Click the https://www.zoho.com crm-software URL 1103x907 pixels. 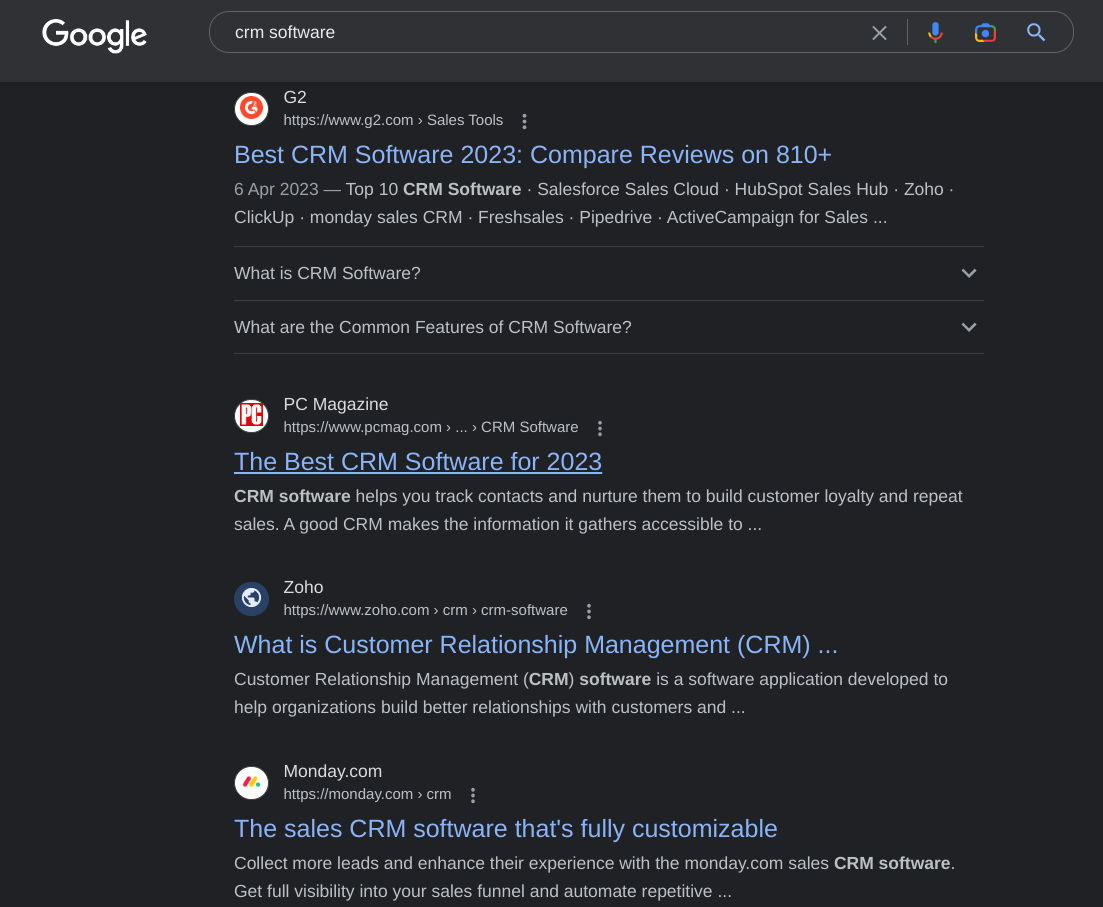[x=426, y=610]
